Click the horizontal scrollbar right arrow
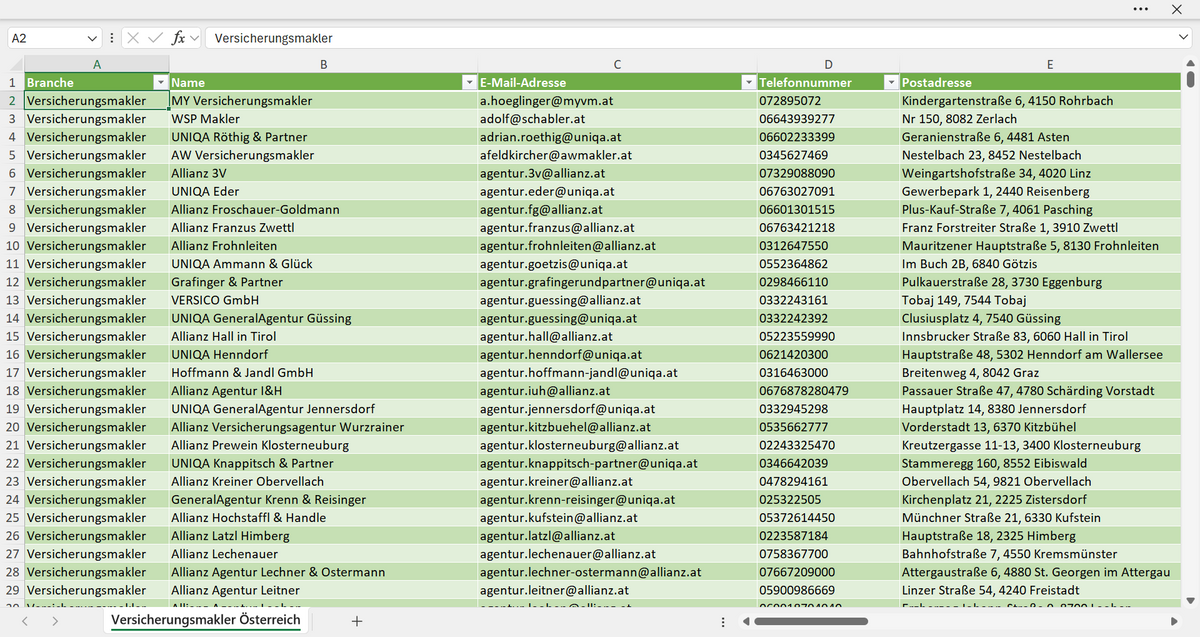 [1176, 621]
